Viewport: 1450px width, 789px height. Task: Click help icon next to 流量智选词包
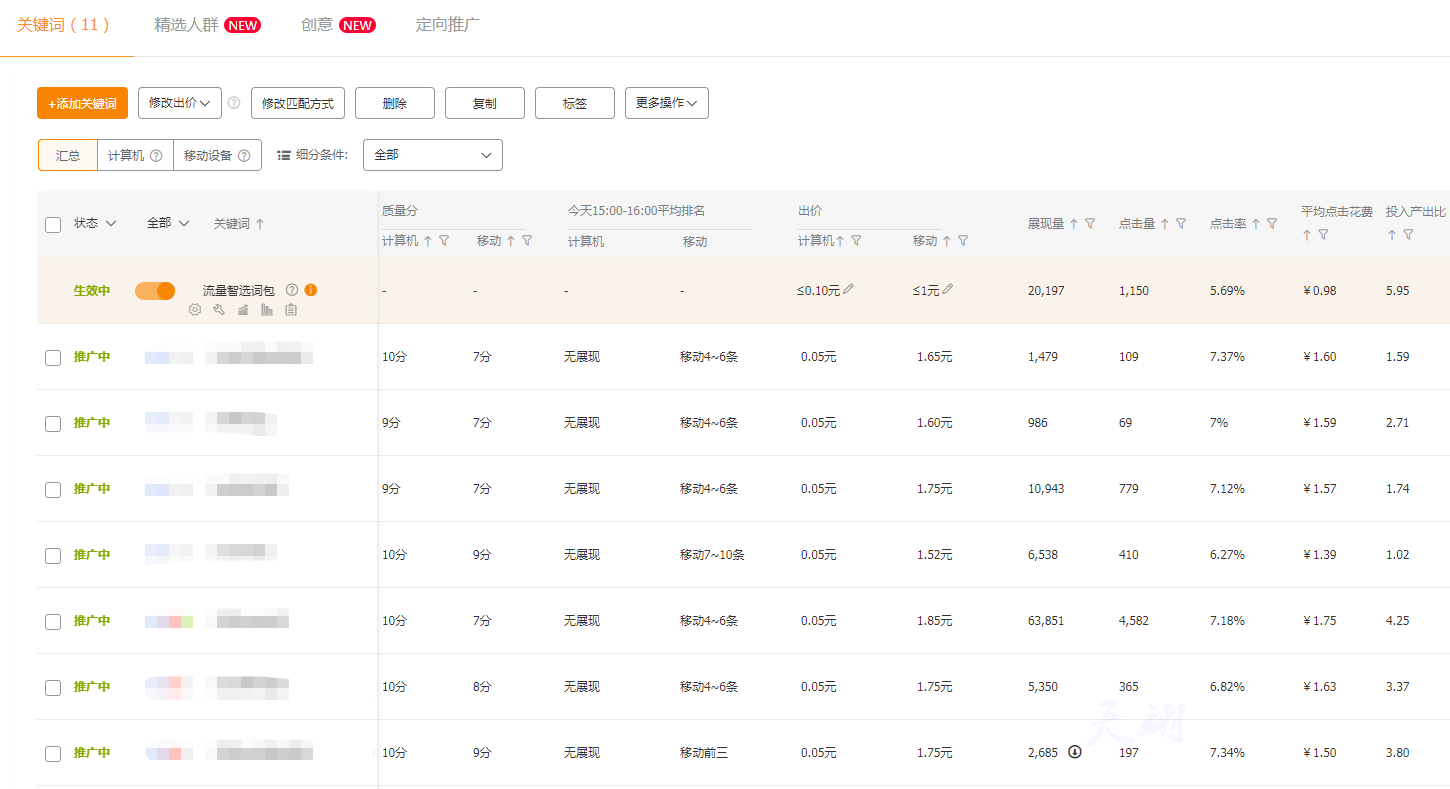(x=292, y=290)
